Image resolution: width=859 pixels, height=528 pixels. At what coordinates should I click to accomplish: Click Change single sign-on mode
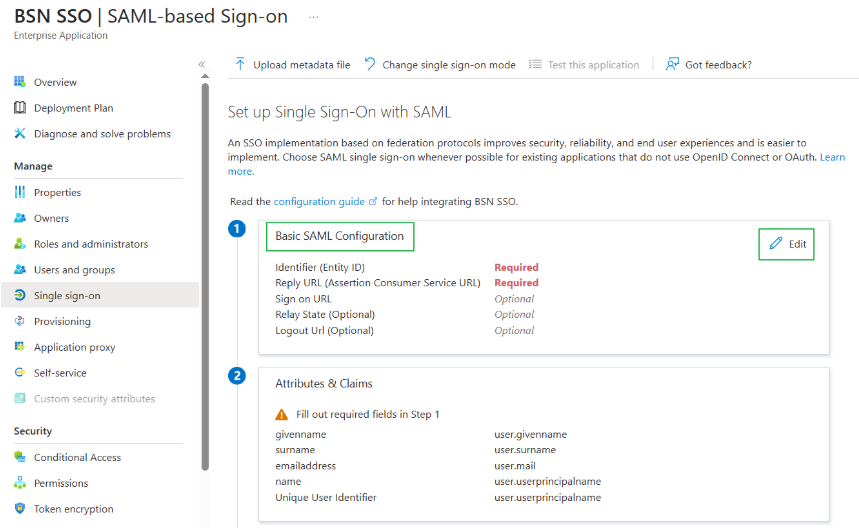[440, 65]
